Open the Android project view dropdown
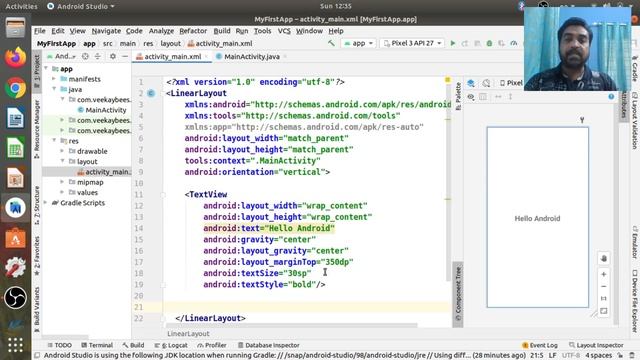The image size is (640, 360). coord(63,56)
